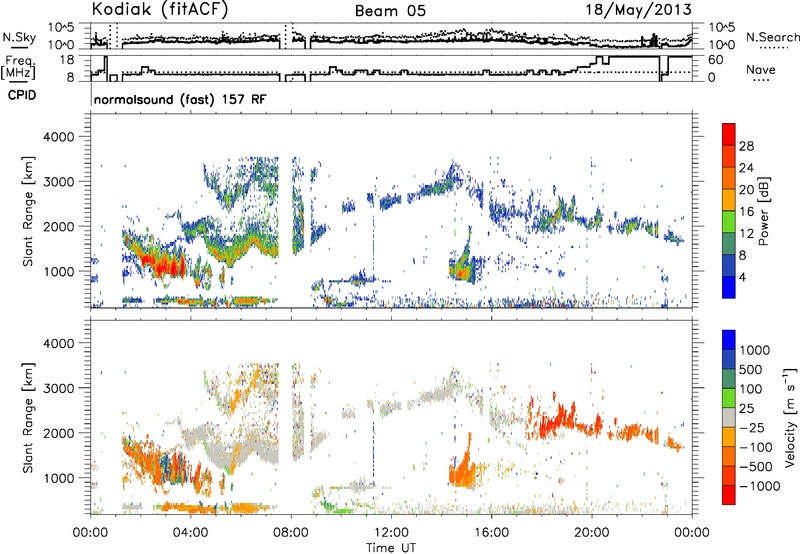Select the 'Beam 05' heading
The width and height of the screenshot is (800, 554).
click(x=390, y=11)
